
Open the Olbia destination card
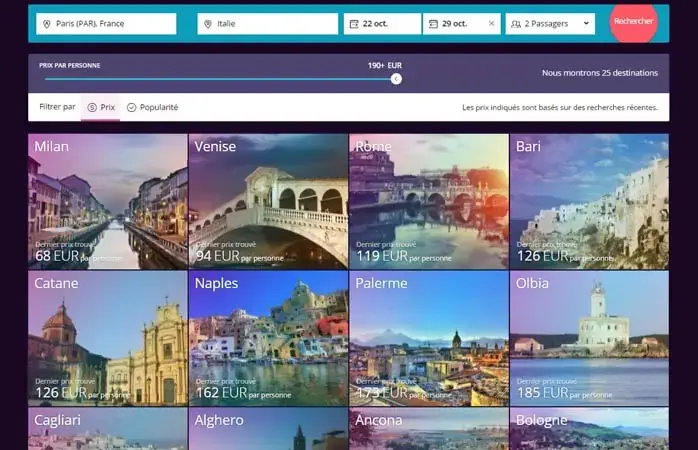[x=589, y=339]
